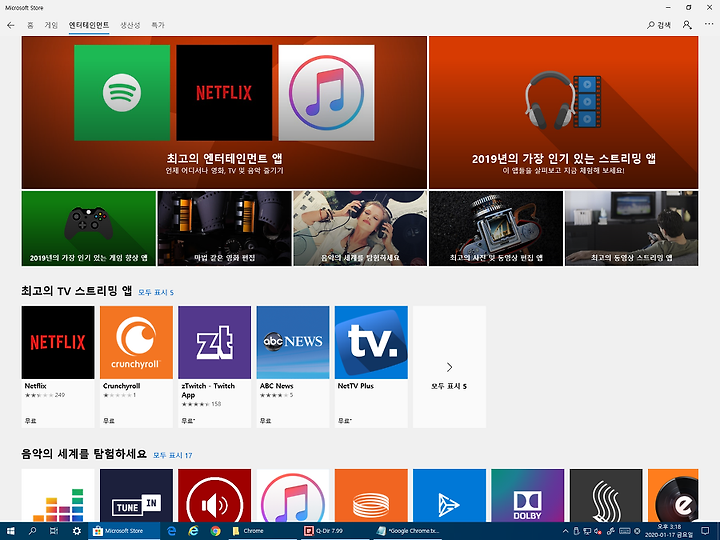The height and width of the screenshot is (540, 720).
Task: Open 음악의 세계를 탐험하세요 photo tile
Action: [x=360, y=229]
